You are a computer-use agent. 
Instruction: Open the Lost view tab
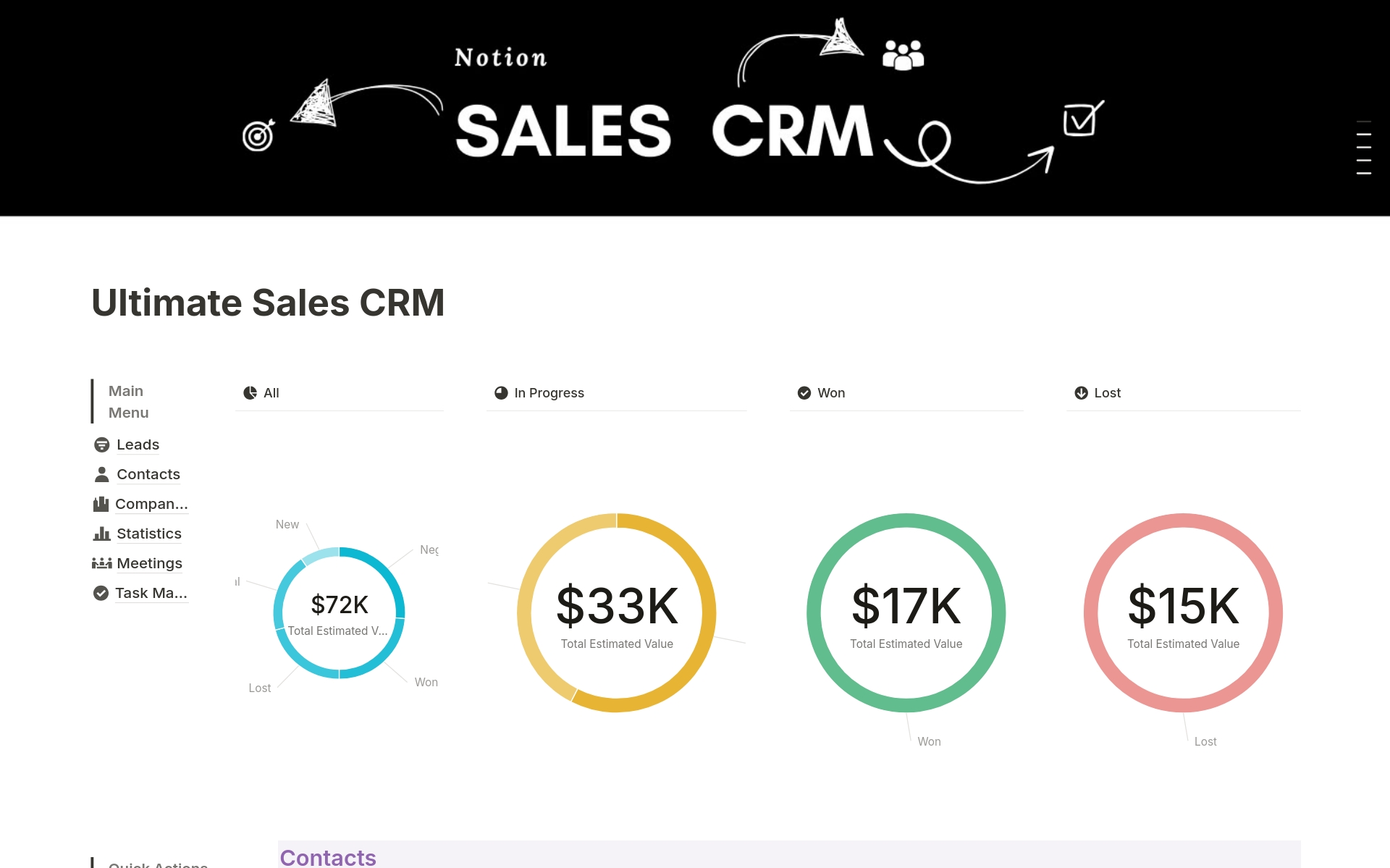point(1108,392)
